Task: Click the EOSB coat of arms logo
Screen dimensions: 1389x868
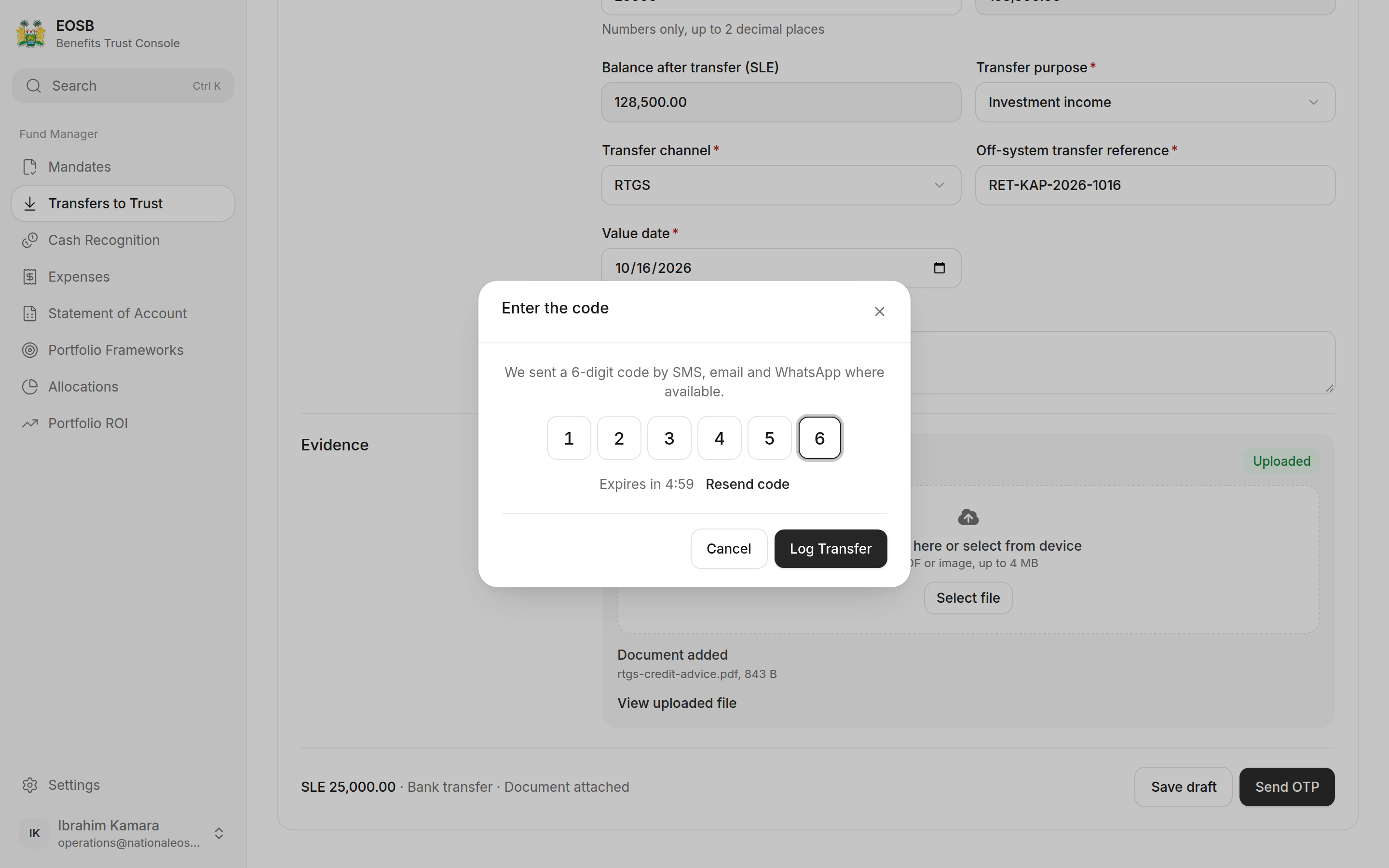Action: [31, 34]
